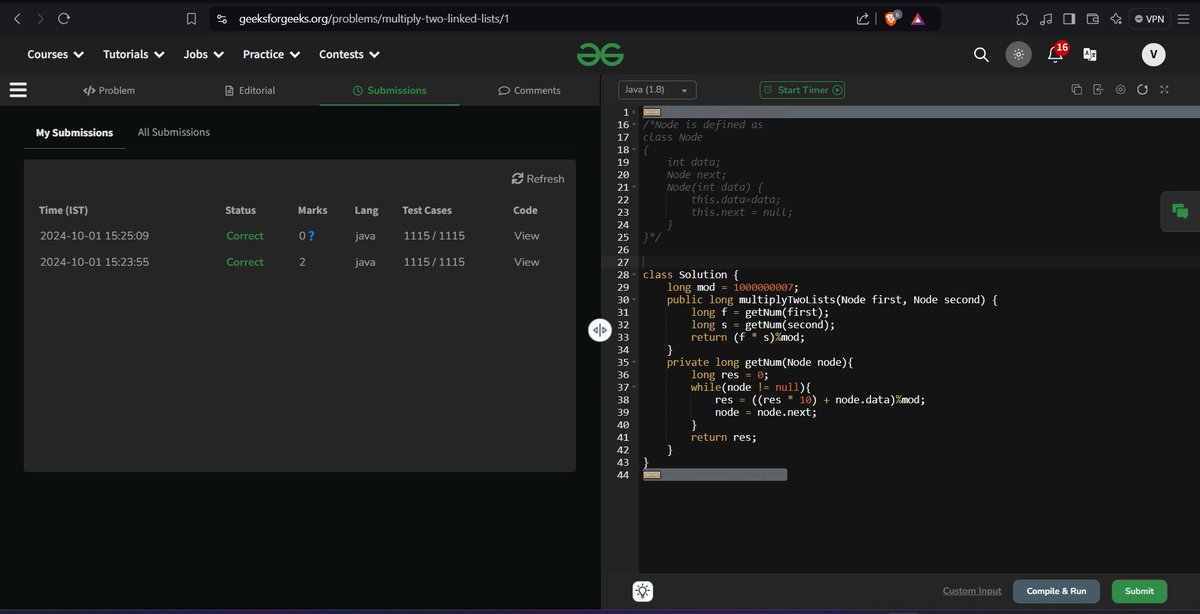This screenshot has width=1200, height=614.
Task: Click the search magnifier icon
Action: tap(981, 55)
